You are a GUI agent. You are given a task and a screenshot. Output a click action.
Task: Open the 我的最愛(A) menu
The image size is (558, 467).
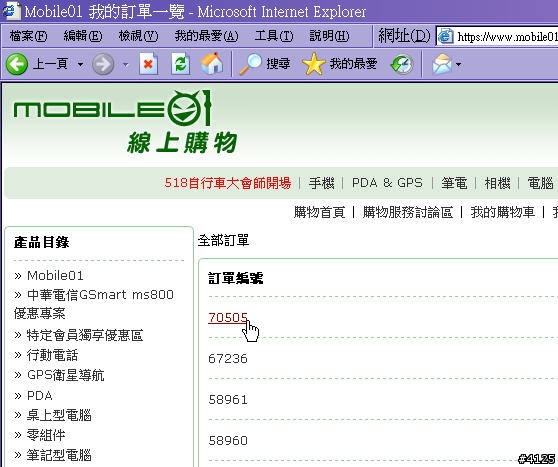[206, 36]
